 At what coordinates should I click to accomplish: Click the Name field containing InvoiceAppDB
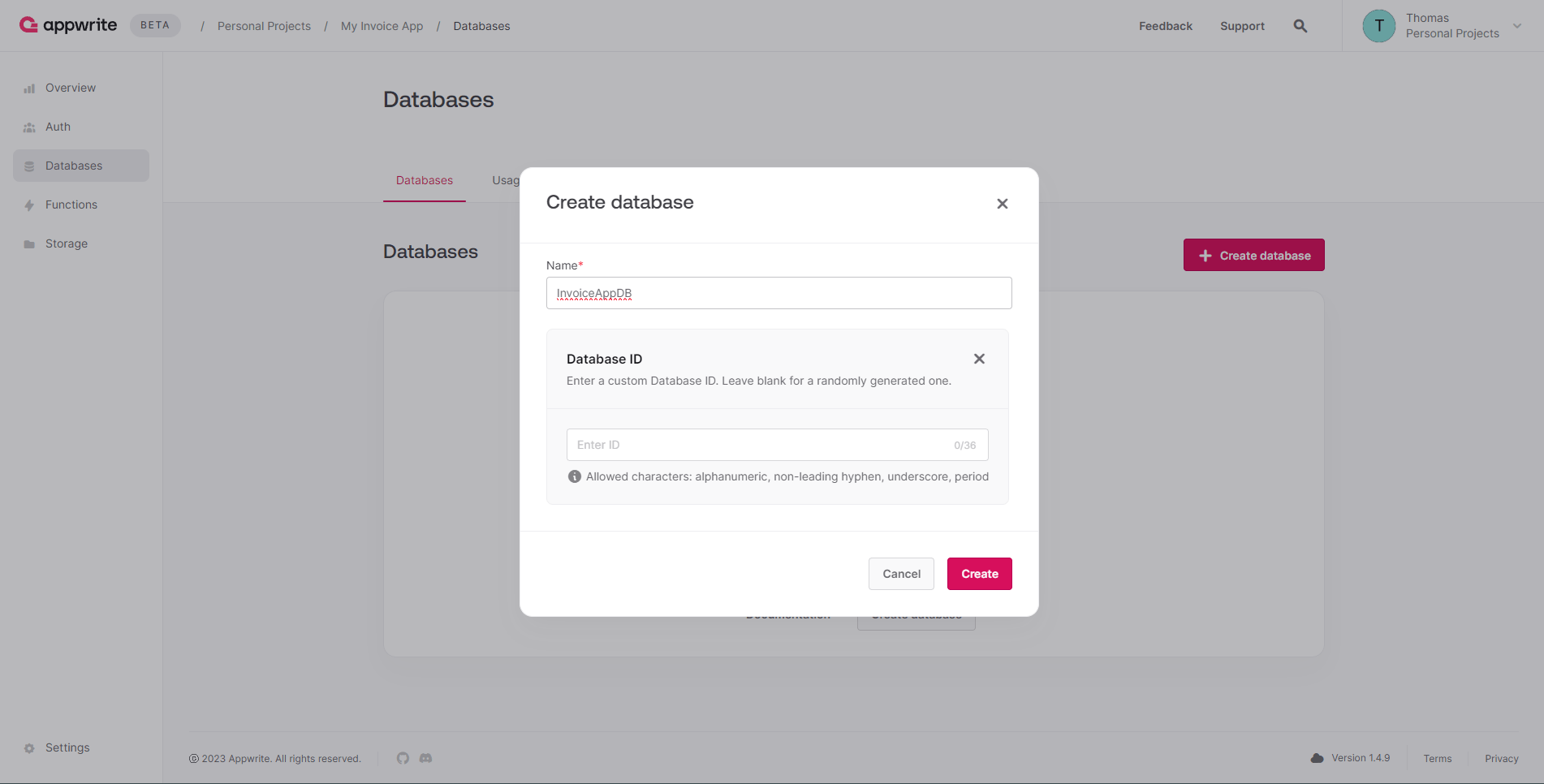pyautogui.click(x=779, y=293)
